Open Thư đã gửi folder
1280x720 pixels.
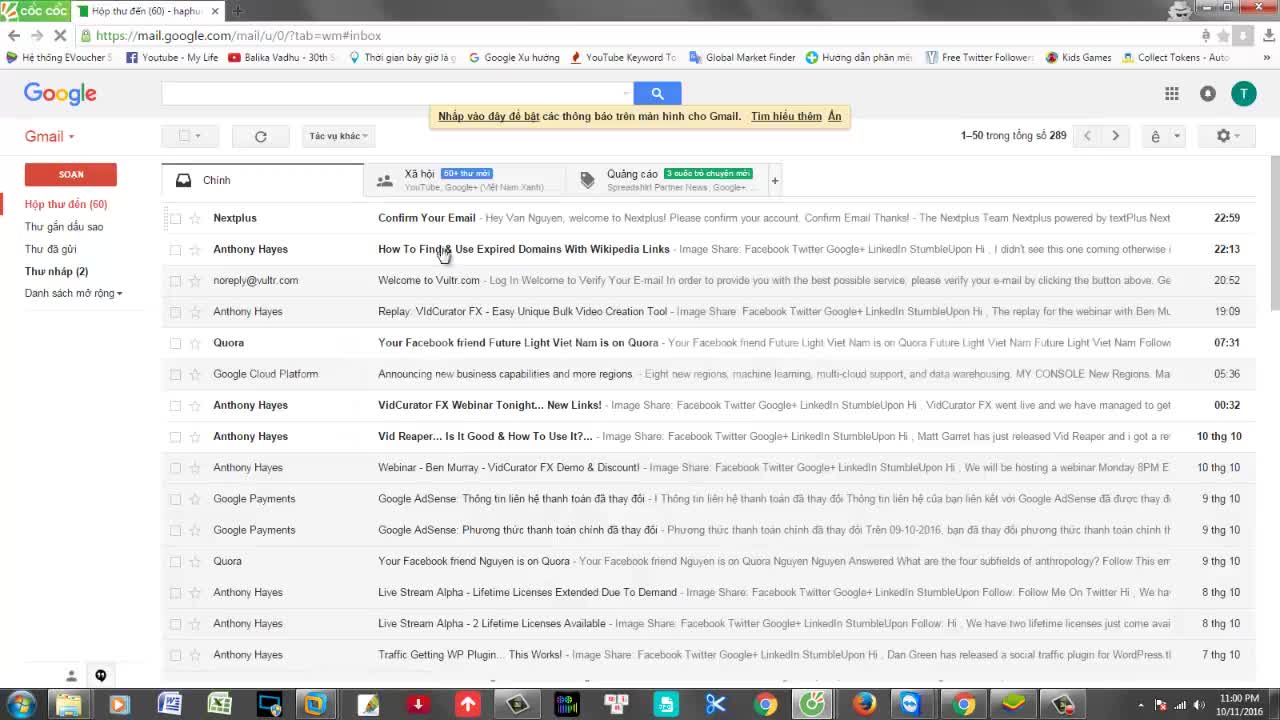point(51,249)
